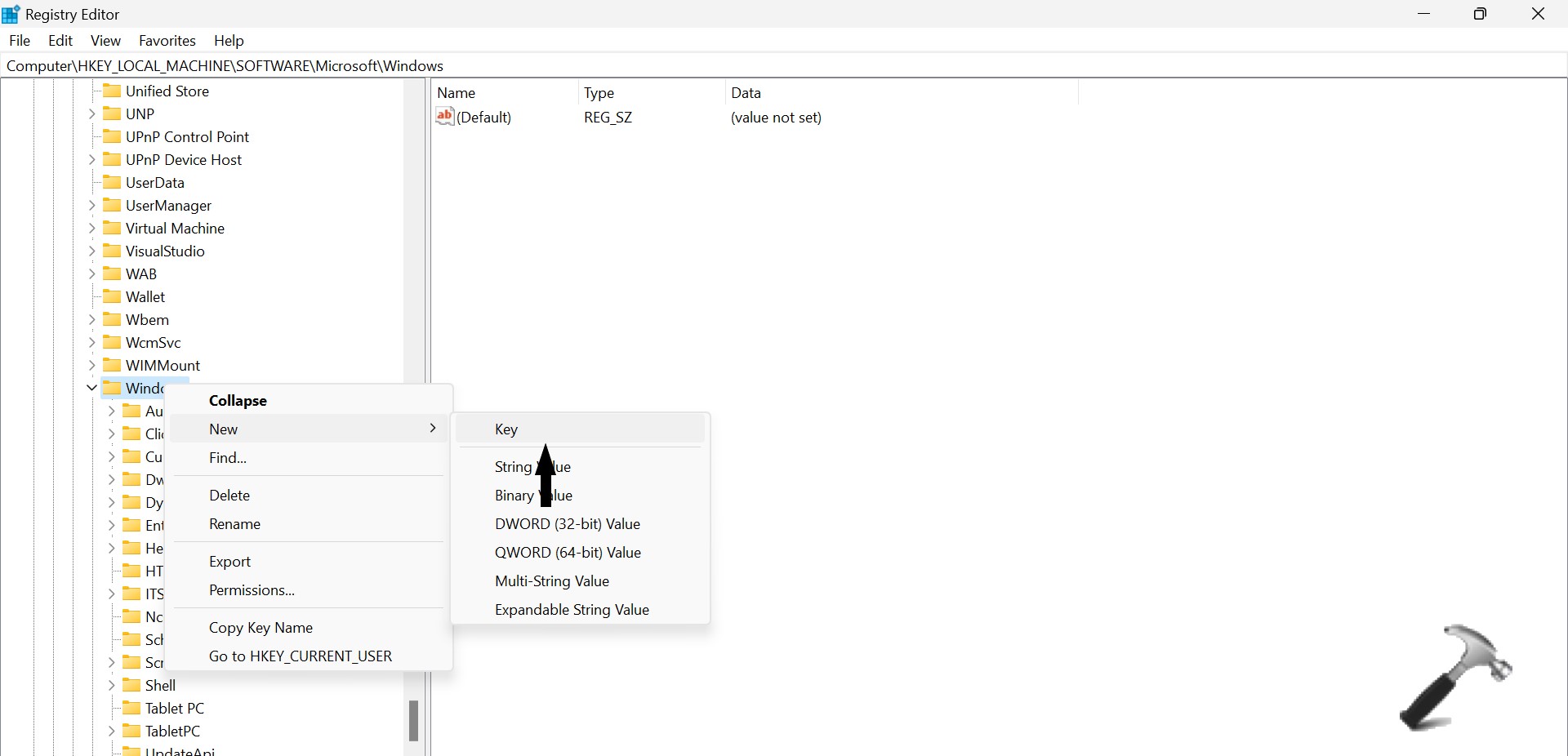Viewport: 1568px width, 756px height.
Task: Expand the Wbem key arrow
Action: point(91,319)
